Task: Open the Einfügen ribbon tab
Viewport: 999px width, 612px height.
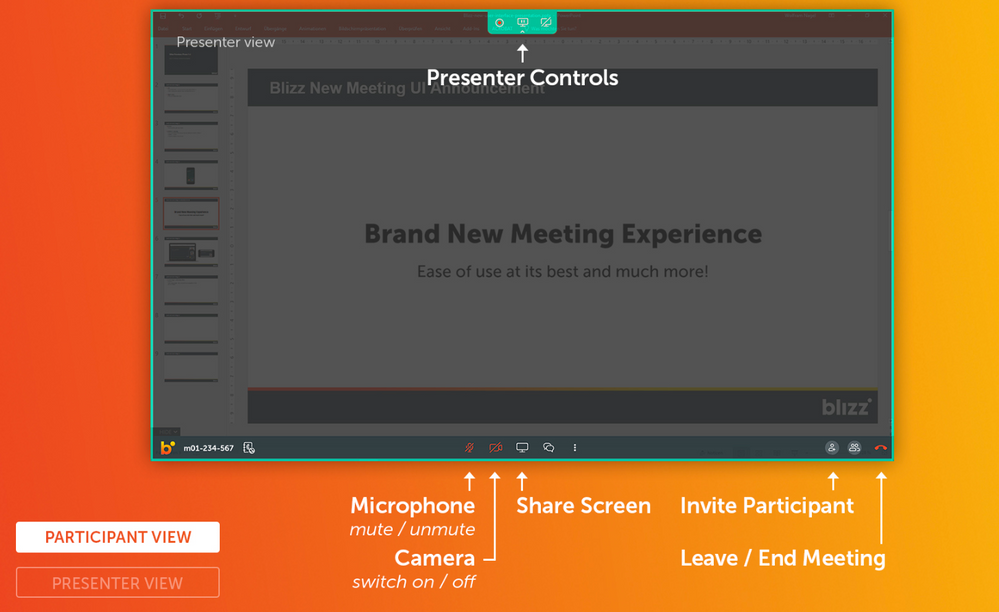Action: [x=213, y=29]
